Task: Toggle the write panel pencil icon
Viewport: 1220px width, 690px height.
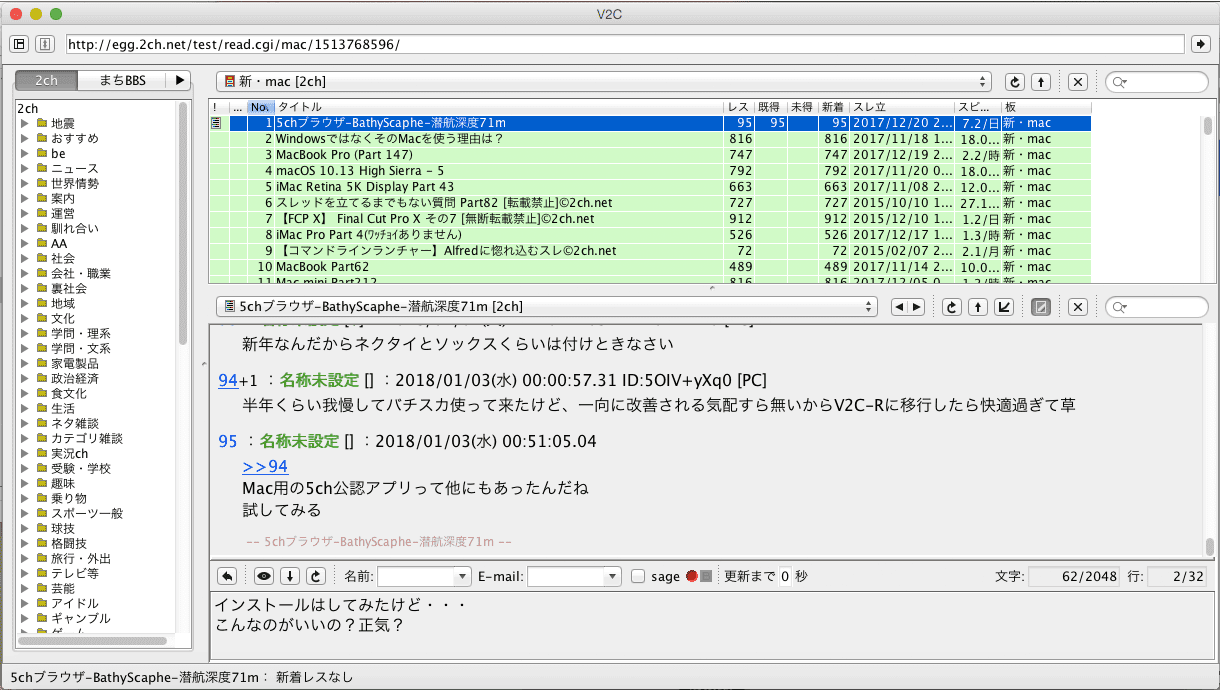Action: [1041, 306]
